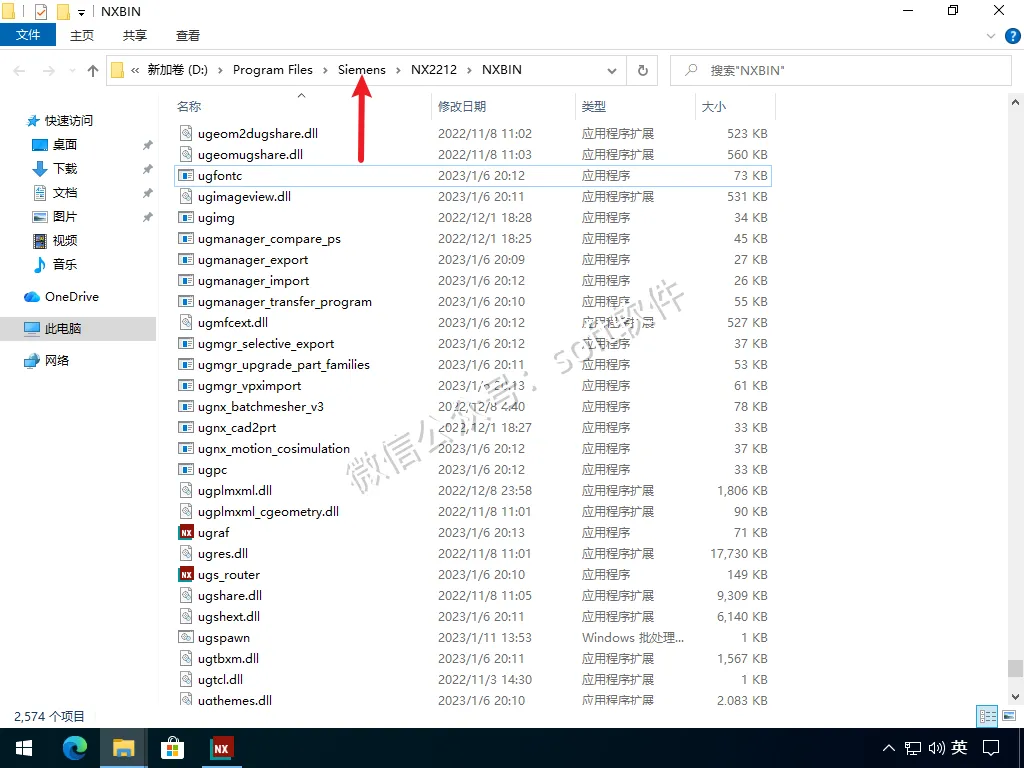
Task: Click the file list scroll up arrow
Action: click(x=1015, y=103)
